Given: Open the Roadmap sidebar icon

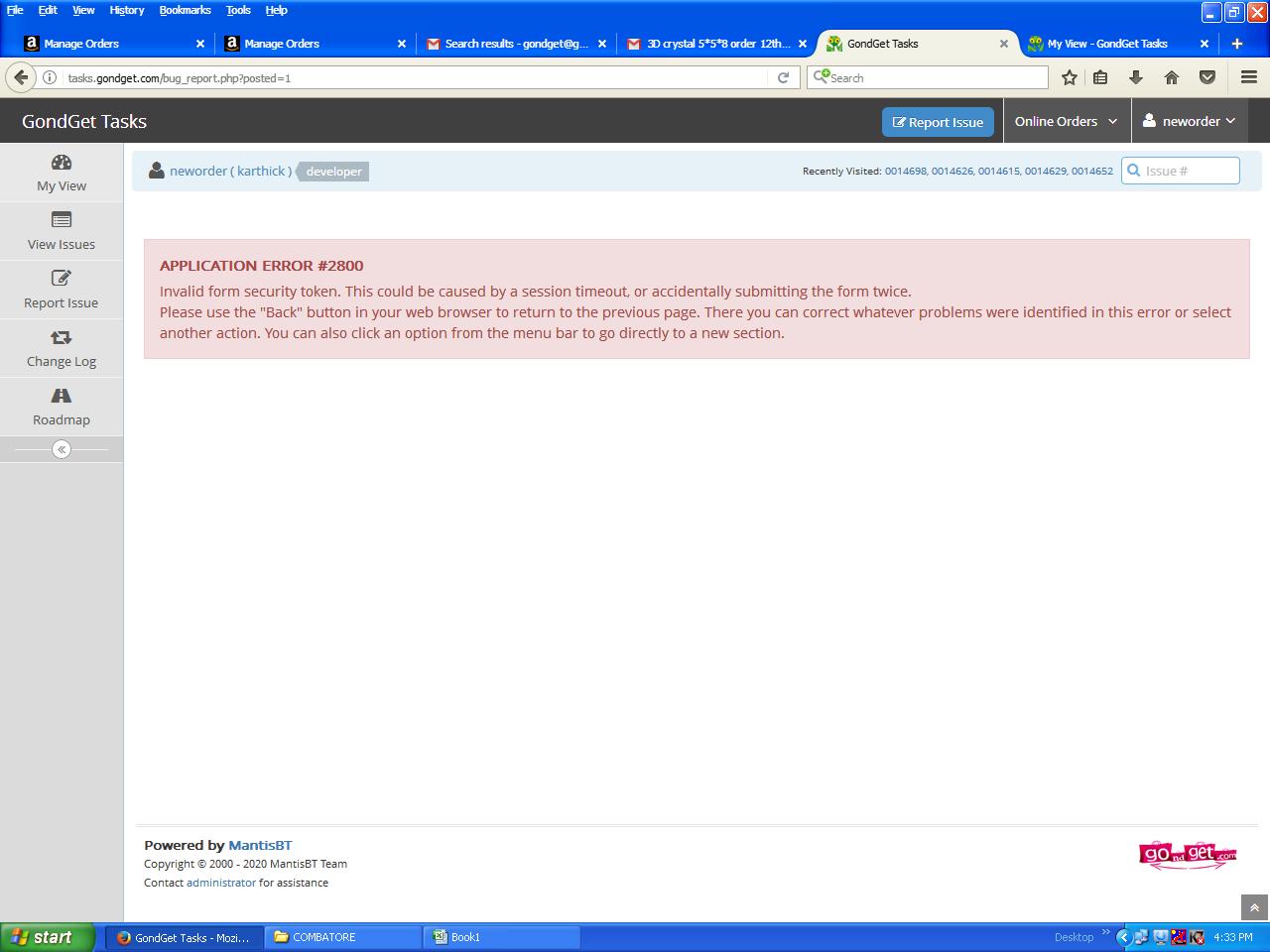Looking at the screenshot, I should tap(62, 396).
